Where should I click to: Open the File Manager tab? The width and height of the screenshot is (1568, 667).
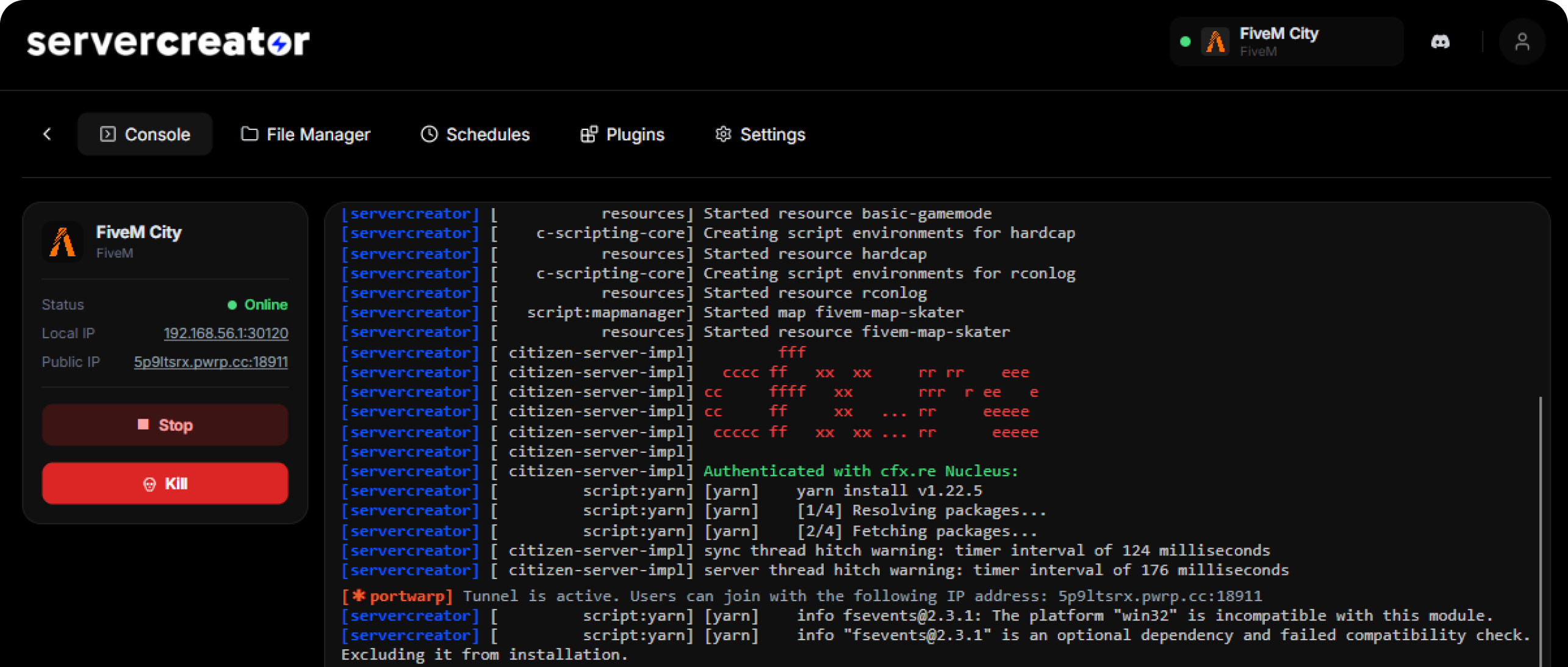(306, 134)
